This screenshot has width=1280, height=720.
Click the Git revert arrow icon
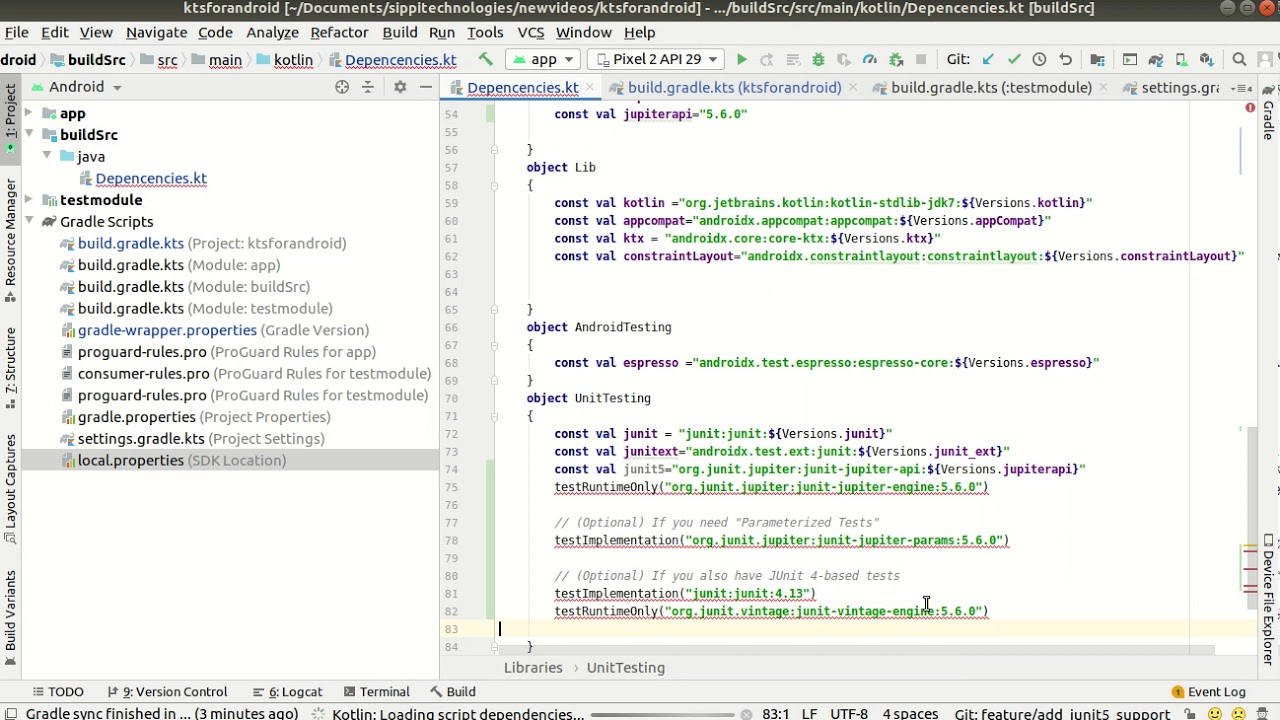pyautogui.click(x=1065, y=60)
